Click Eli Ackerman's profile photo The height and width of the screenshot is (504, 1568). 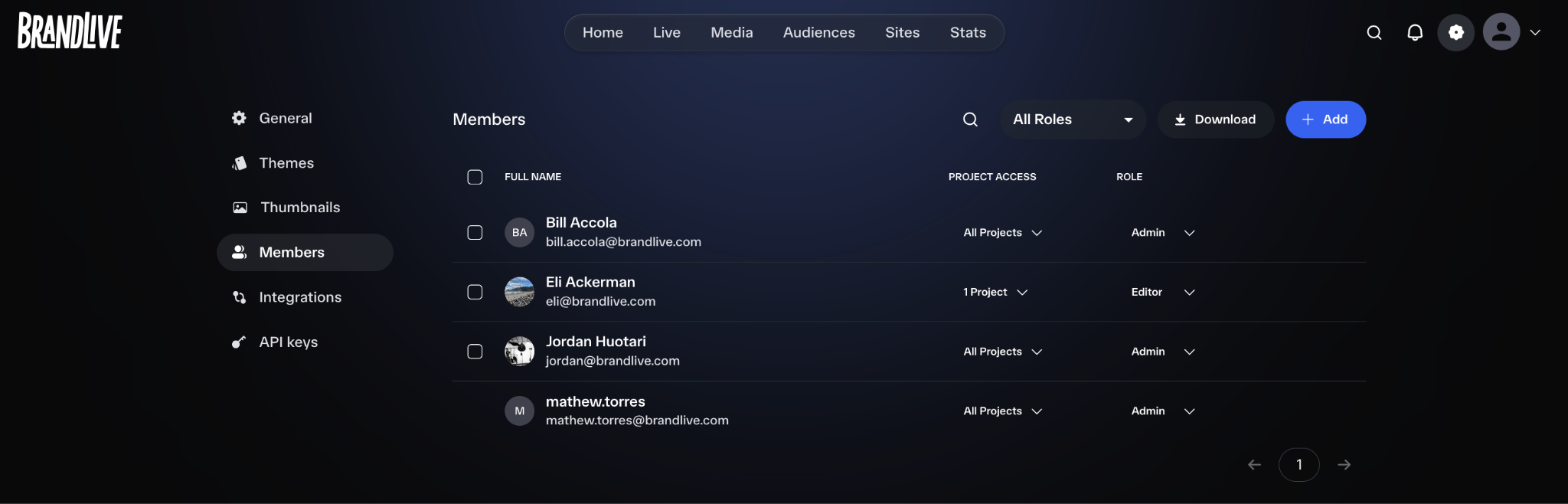(519, 292)
